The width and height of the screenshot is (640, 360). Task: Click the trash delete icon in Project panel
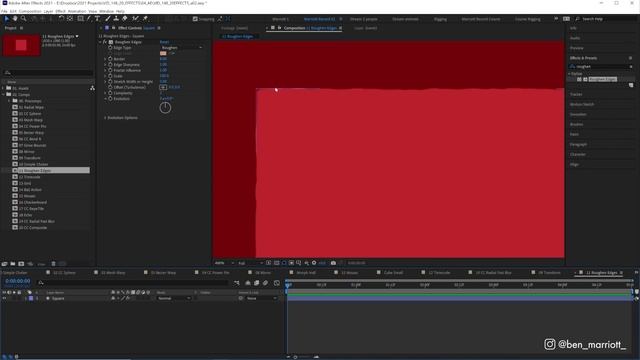coord(53,264)
